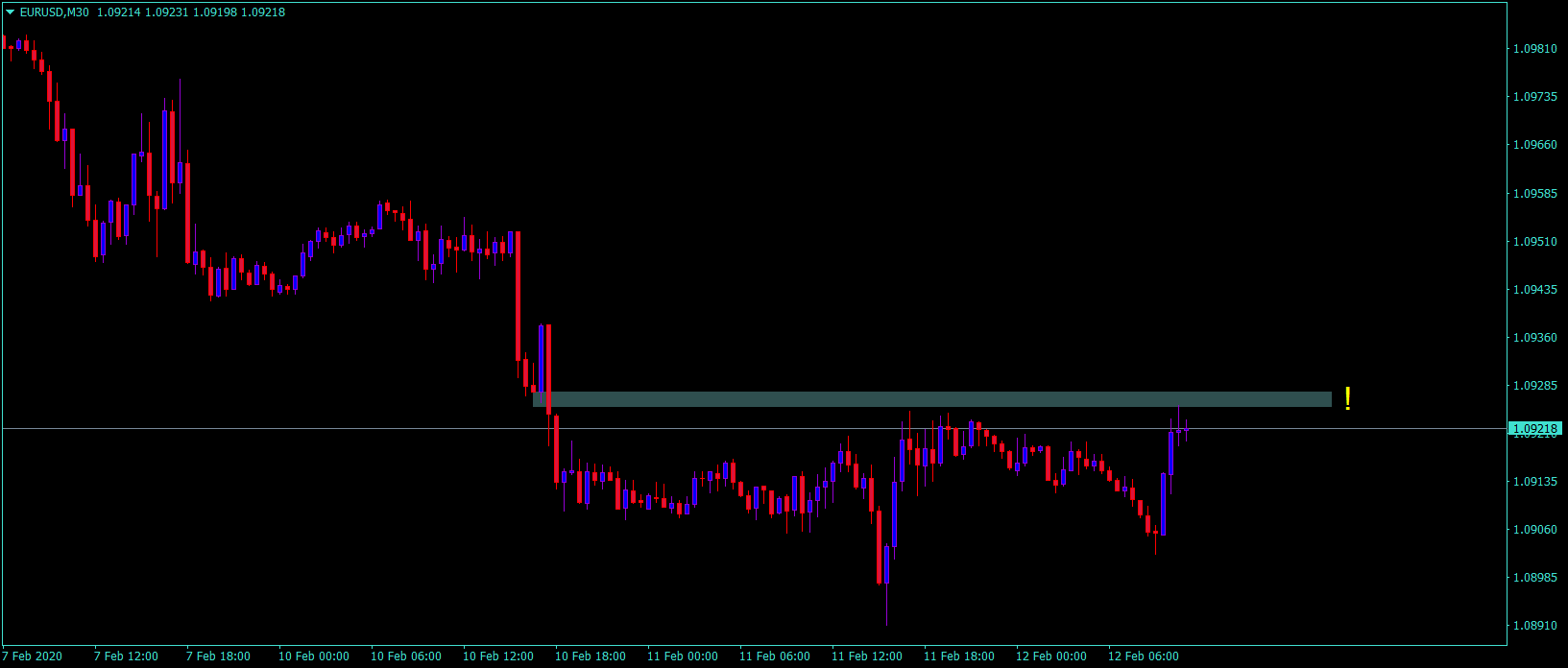The width and height of the screenshot is (1568, 668).
Task: Click the low value 1.09198 in chart header
Action: (214, 12)
